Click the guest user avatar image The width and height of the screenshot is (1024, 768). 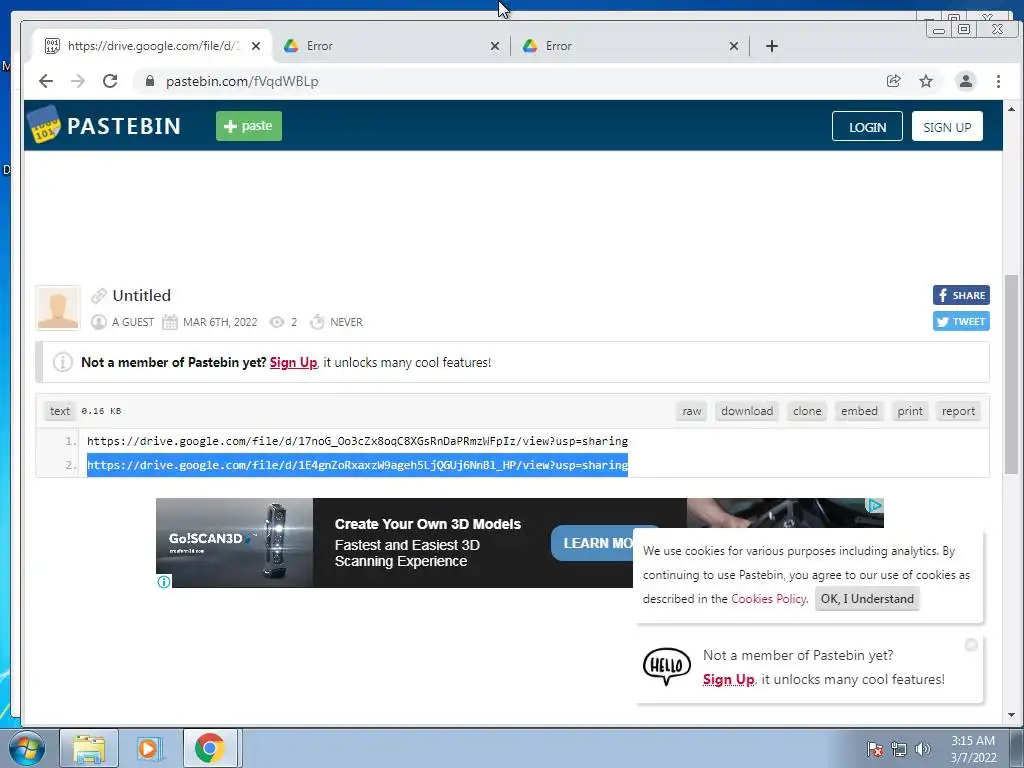tap(58, 308)
